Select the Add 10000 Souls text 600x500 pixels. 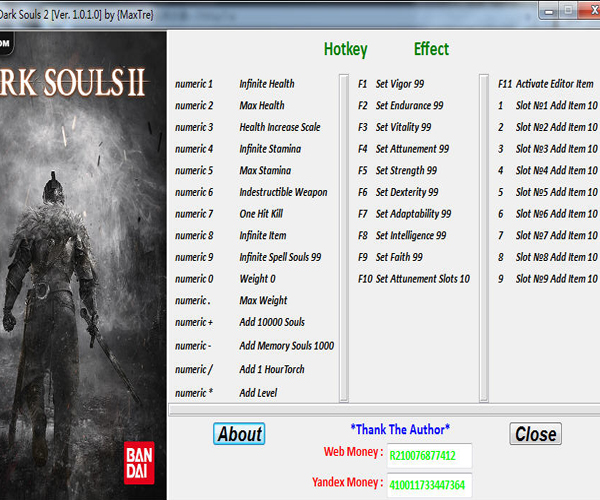pos(272,322)
